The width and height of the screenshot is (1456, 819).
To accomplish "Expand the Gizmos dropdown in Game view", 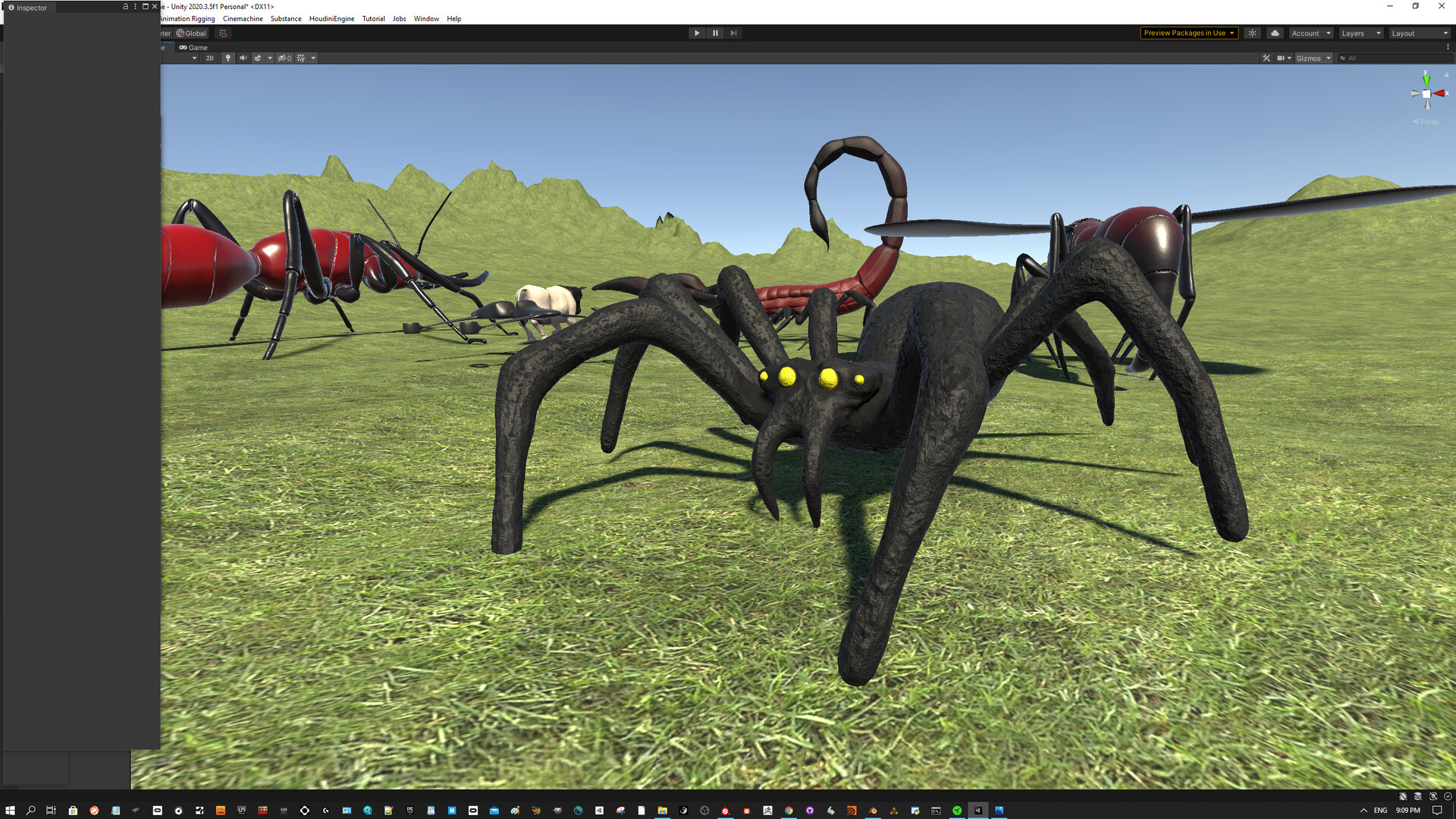I will click(1329, 58).
